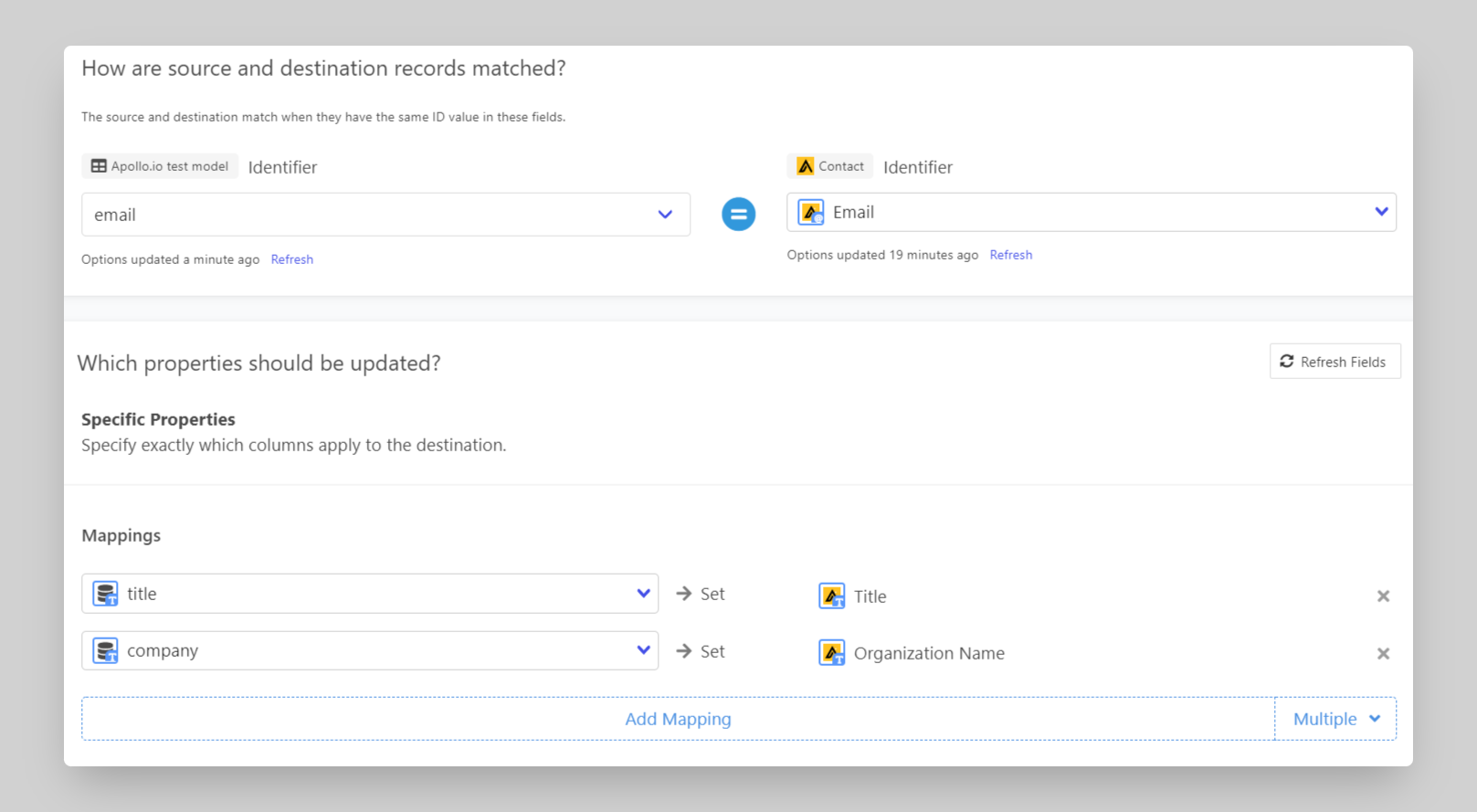This screenshot has height=812, width=1477.
Task: Expand the company source column dropdown
Action: click(643, 650)
